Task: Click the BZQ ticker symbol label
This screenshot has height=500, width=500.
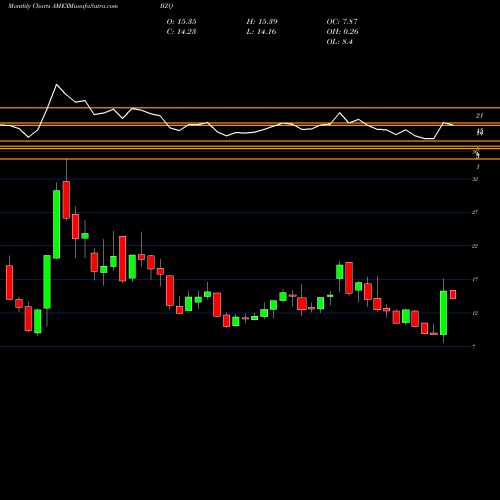Action: click(166, 6)
